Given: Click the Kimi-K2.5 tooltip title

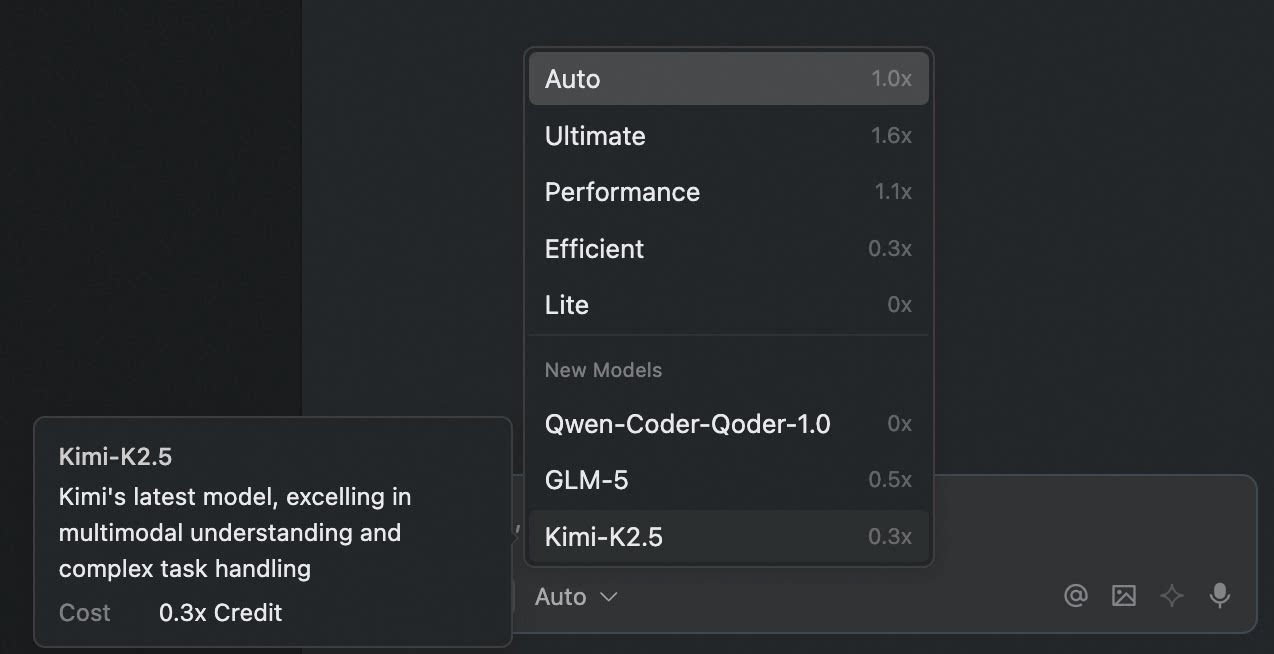Looking at the screenshot, I should (116, 457).
